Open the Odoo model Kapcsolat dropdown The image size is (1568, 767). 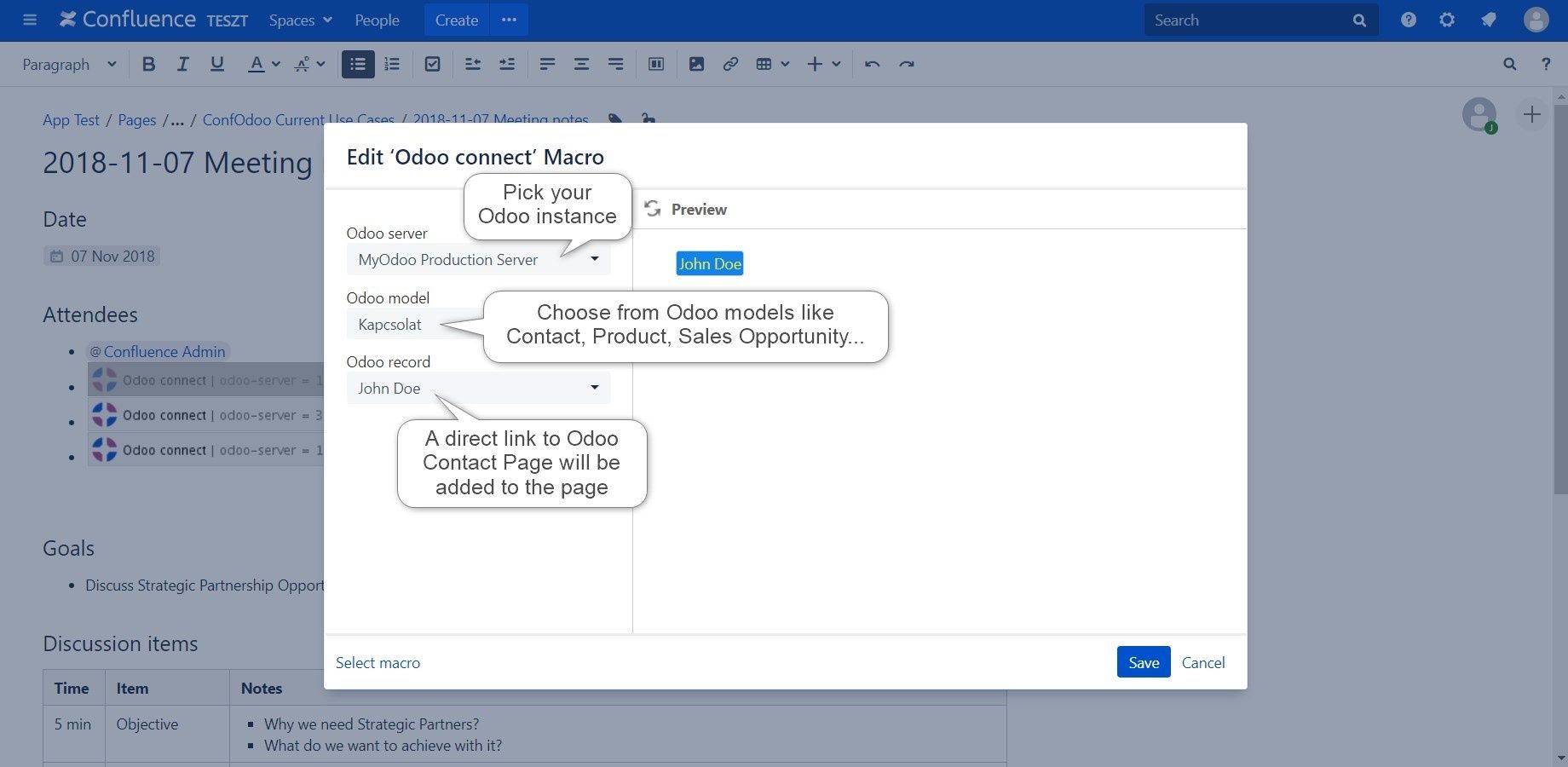tap(414, 324)
